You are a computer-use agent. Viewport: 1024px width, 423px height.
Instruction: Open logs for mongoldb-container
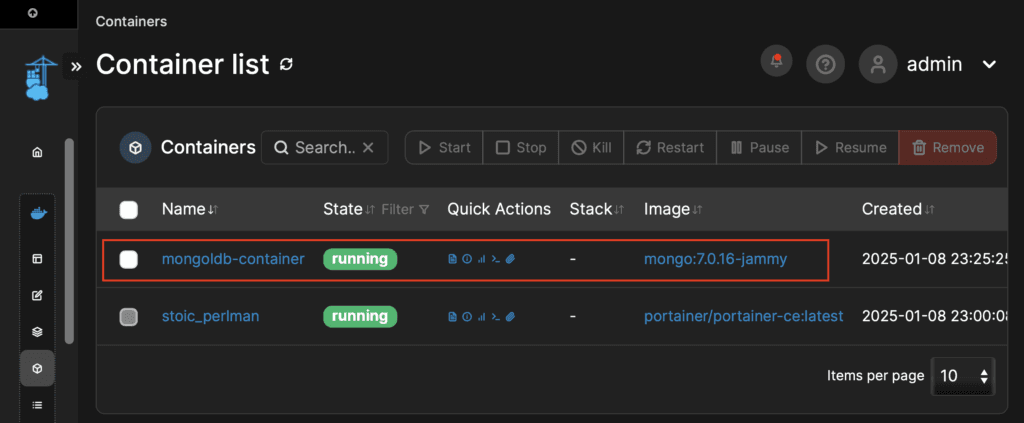[452, 260]
